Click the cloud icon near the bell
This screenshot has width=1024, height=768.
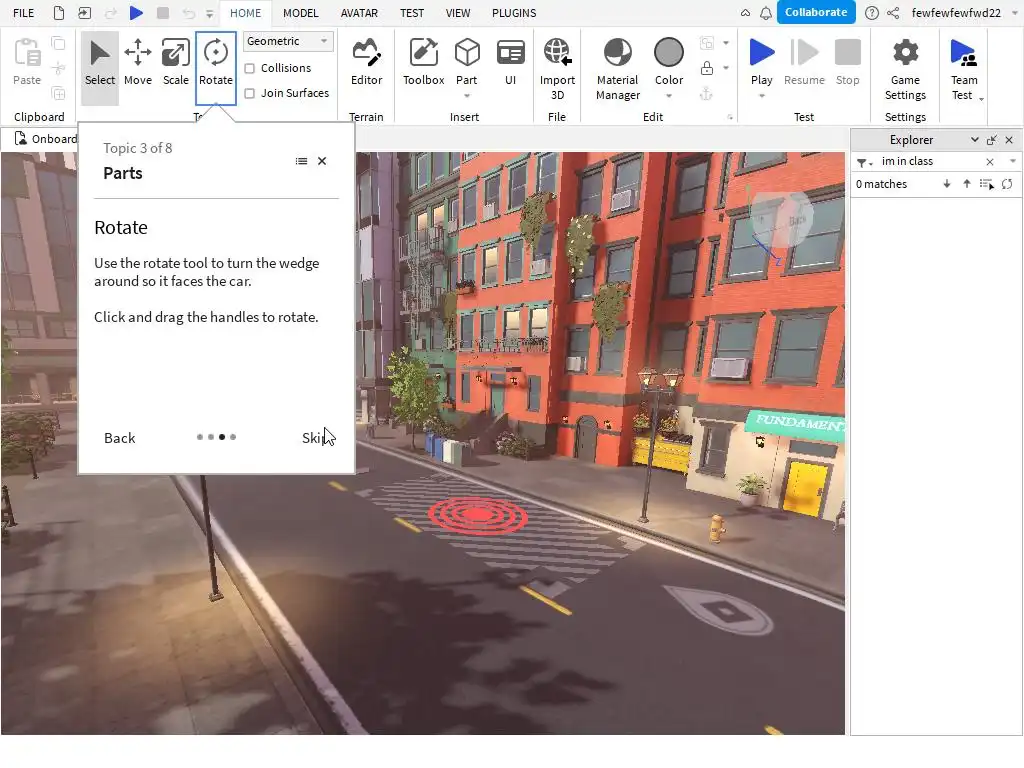click(745, 13)
